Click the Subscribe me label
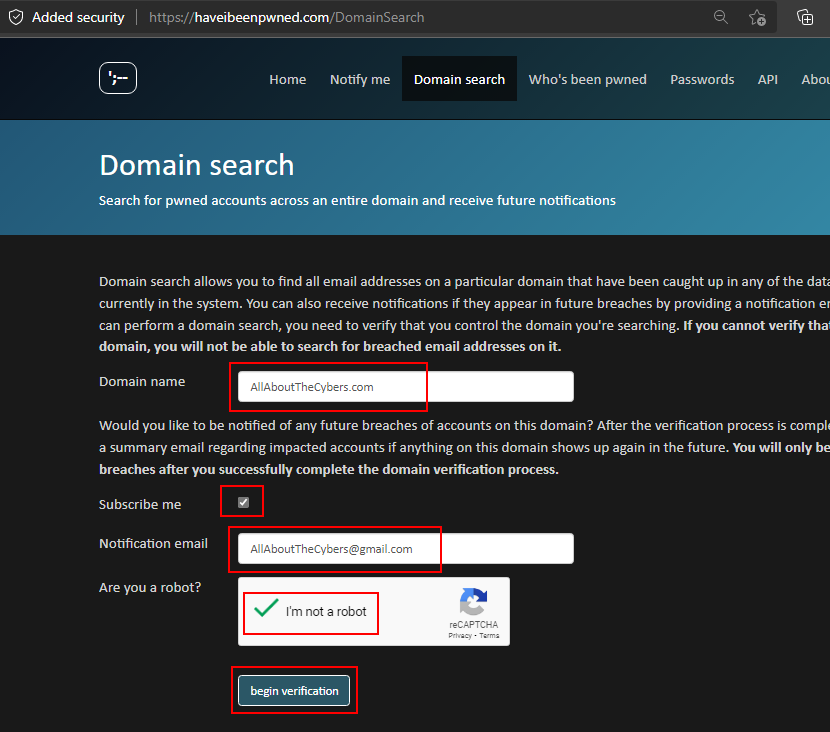This screenshot has width=830, height=732. pyautogui.click(x=140, y=504)
